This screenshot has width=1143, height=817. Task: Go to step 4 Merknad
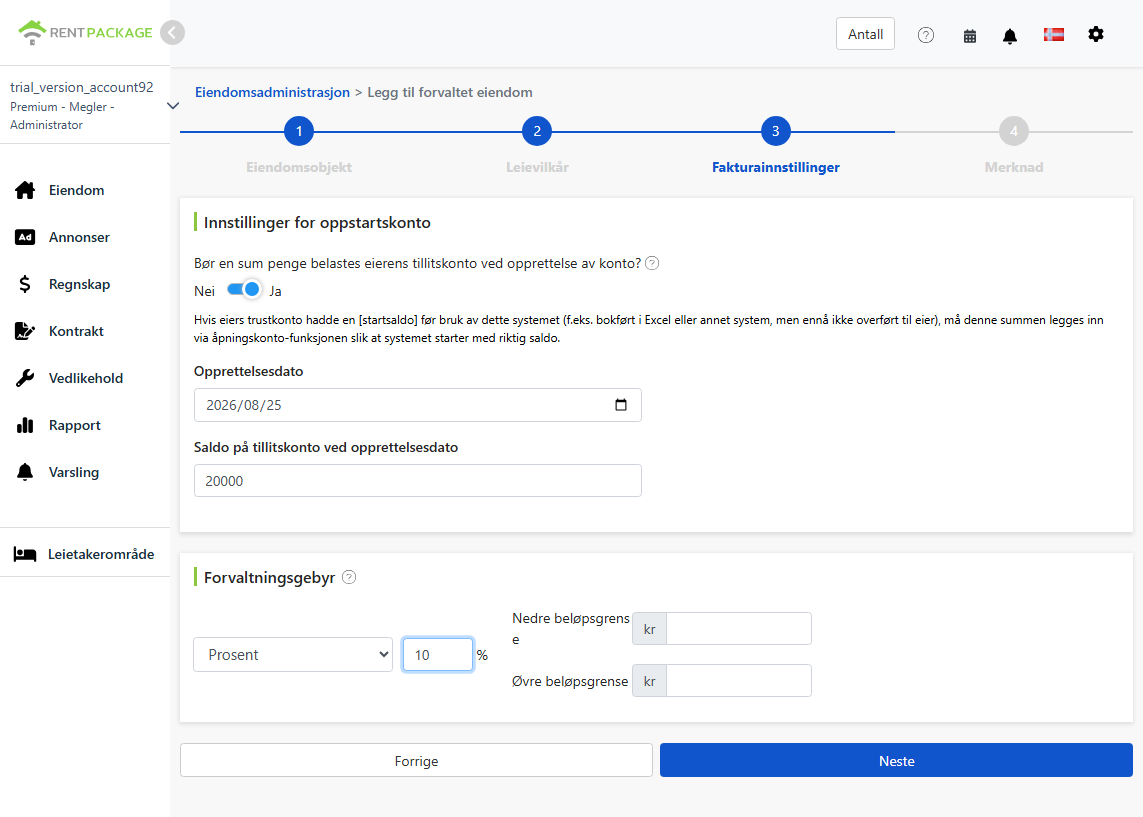tap(1014, 131)
